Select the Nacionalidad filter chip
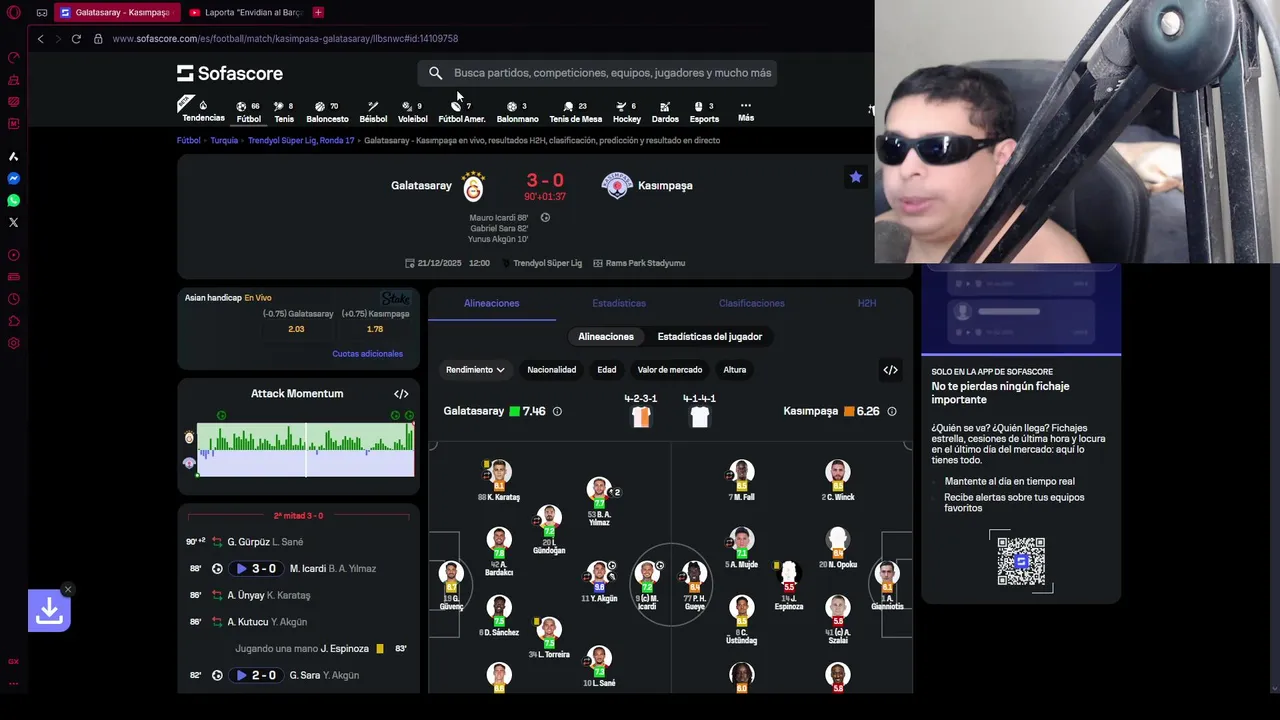The width and height of the screenshot is (1280, 720). point(552,370)
